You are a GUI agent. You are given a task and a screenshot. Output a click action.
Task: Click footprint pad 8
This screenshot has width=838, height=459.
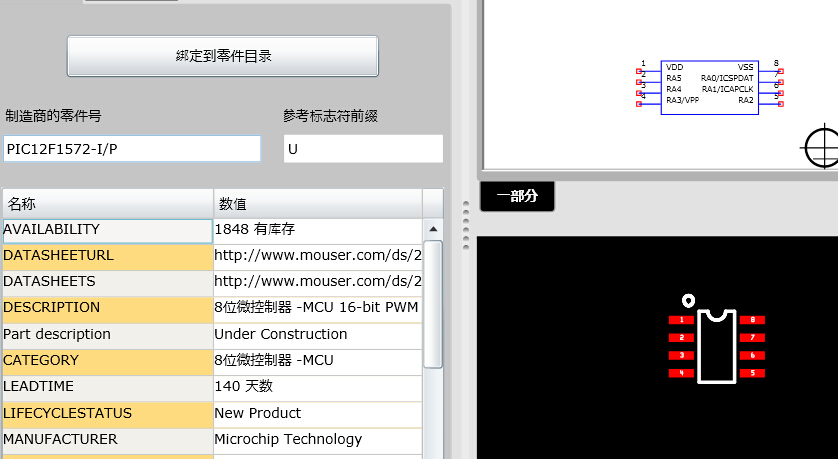click(752, 320)
